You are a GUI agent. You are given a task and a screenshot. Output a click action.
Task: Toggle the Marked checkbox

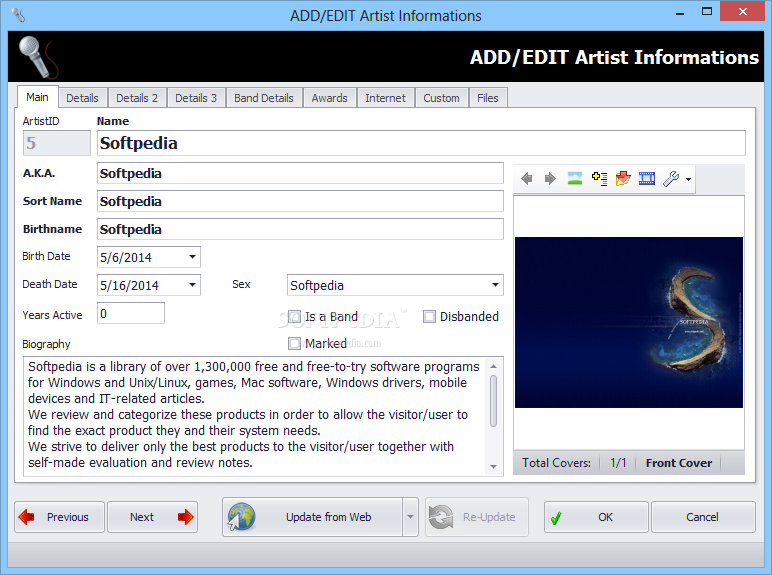(x=294, y=343)
